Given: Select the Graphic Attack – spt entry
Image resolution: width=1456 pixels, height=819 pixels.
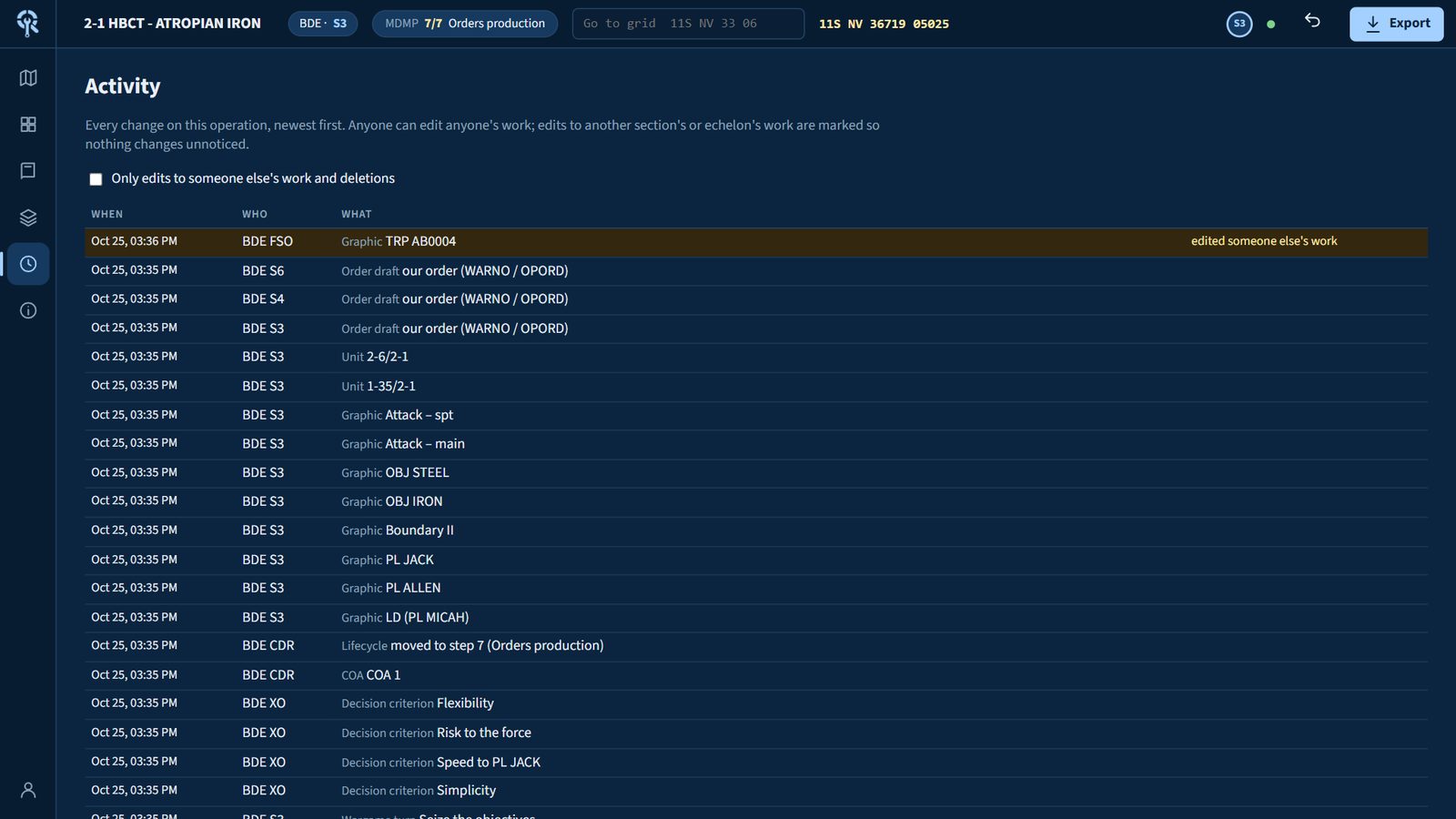Looking at the screenshot, I should click(x=756, y=415).
